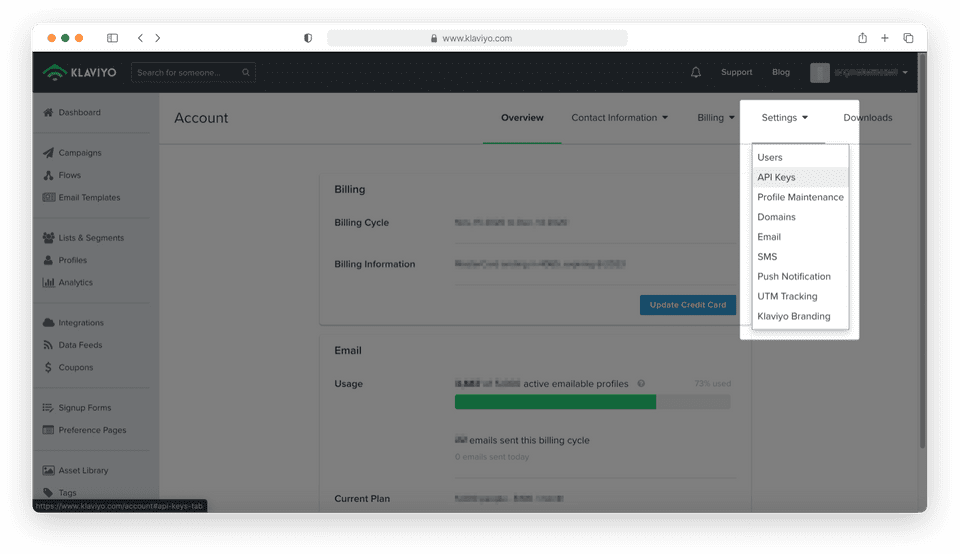The height and width of the screenshot is (554, 960).
Task: Click the Profiles person icon
Action: pyautogui.click(x=48, y=260)
